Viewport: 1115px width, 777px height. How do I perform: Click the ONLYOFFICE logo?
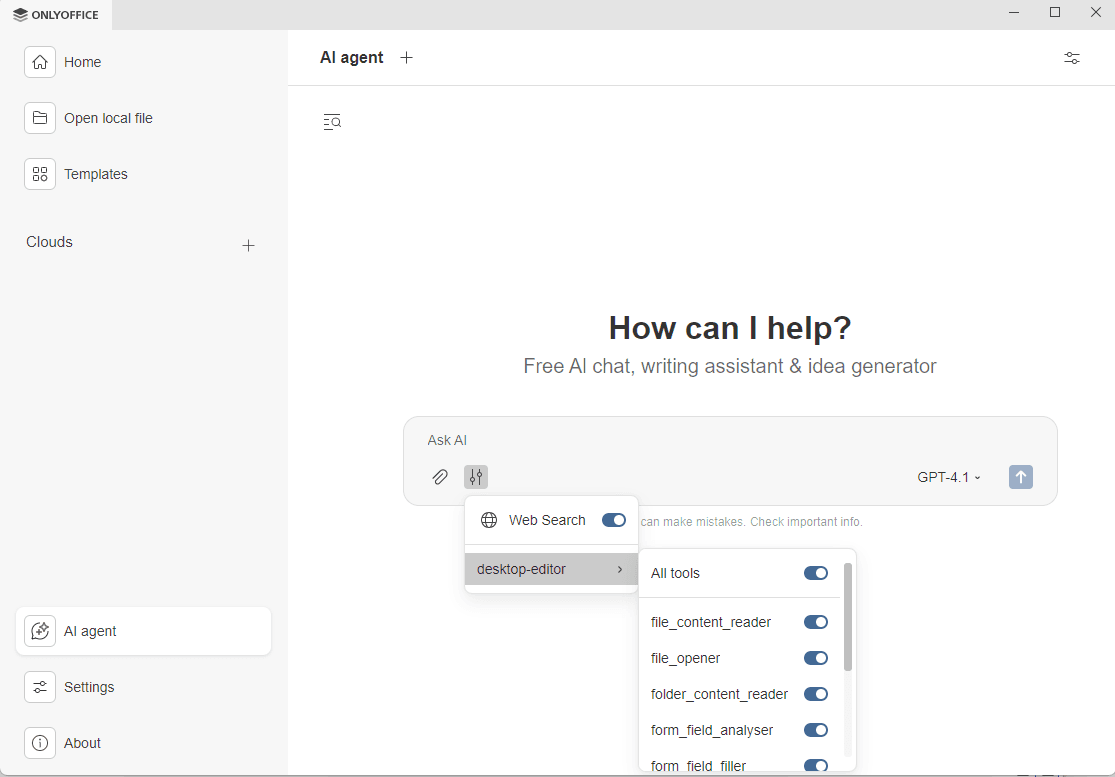55,14
